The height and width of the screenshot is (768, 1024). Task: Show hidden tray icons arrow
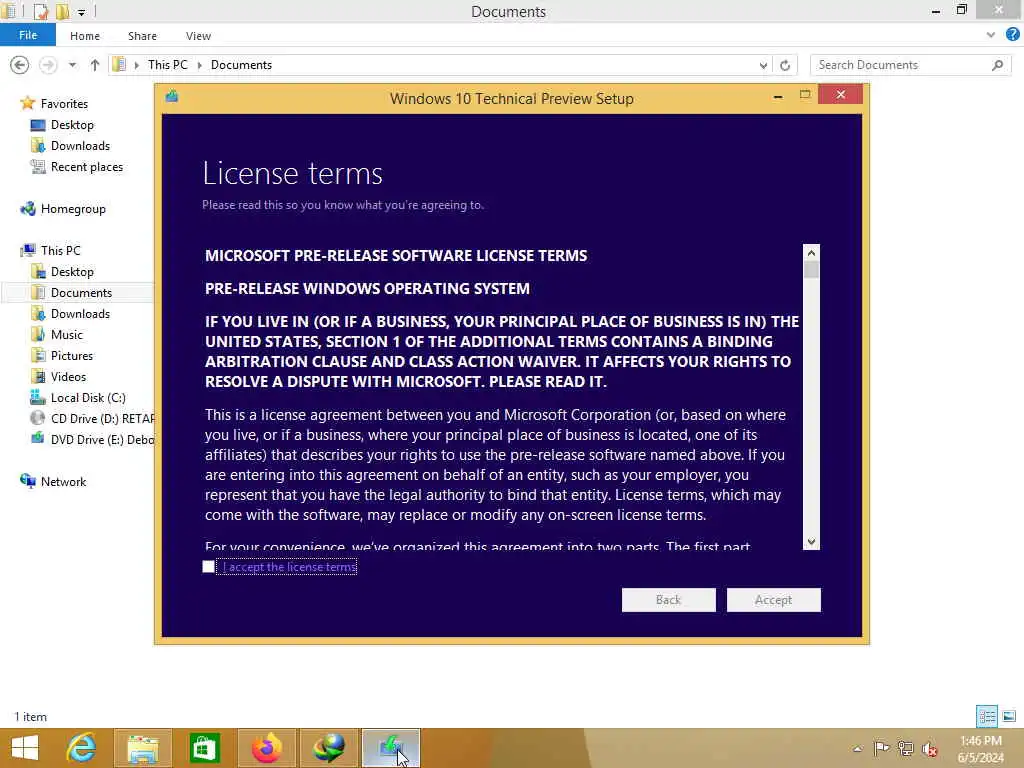click(857, 748)
